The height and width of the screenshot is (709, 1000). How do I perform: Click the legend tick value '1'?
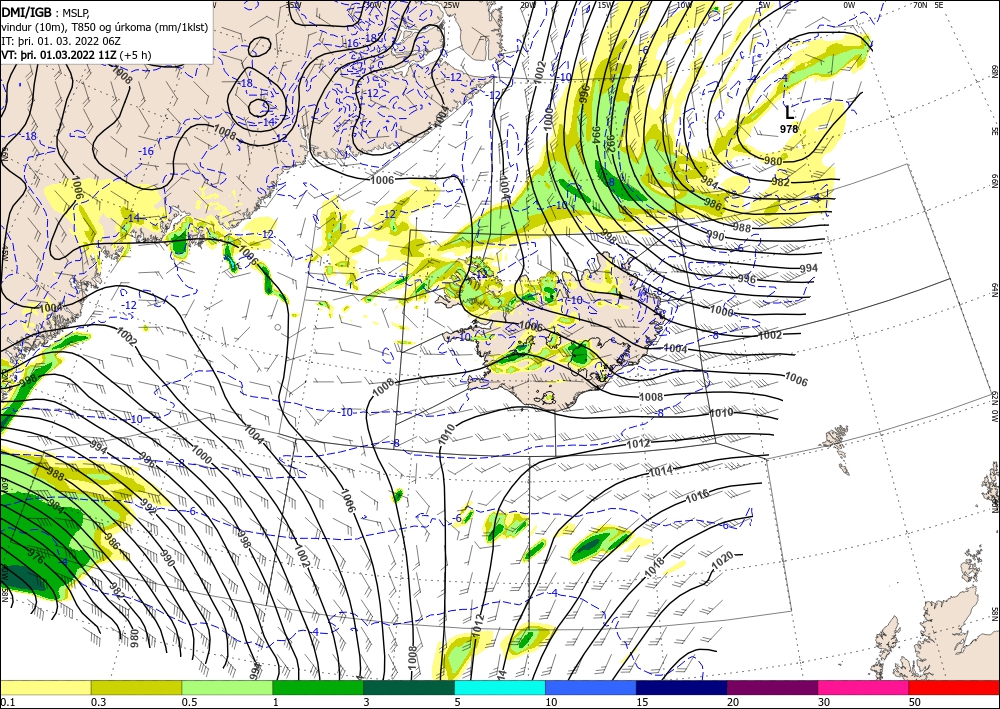[275, 702]
